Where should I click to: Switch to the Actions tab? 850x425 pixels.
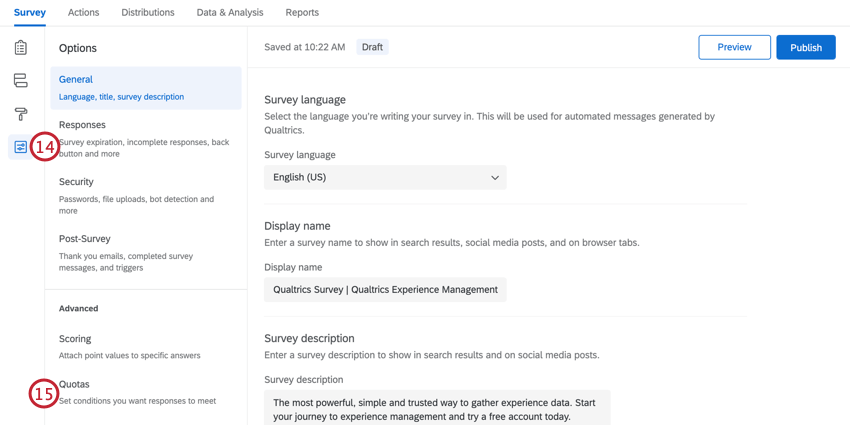click(x=83, y=13)
